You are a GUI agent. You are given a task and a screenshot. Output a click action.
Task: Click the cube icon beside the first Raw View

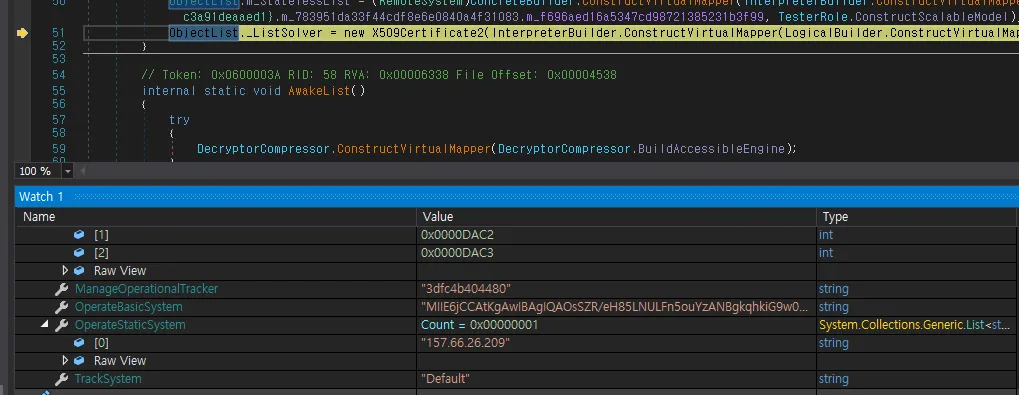coord(79,270)
